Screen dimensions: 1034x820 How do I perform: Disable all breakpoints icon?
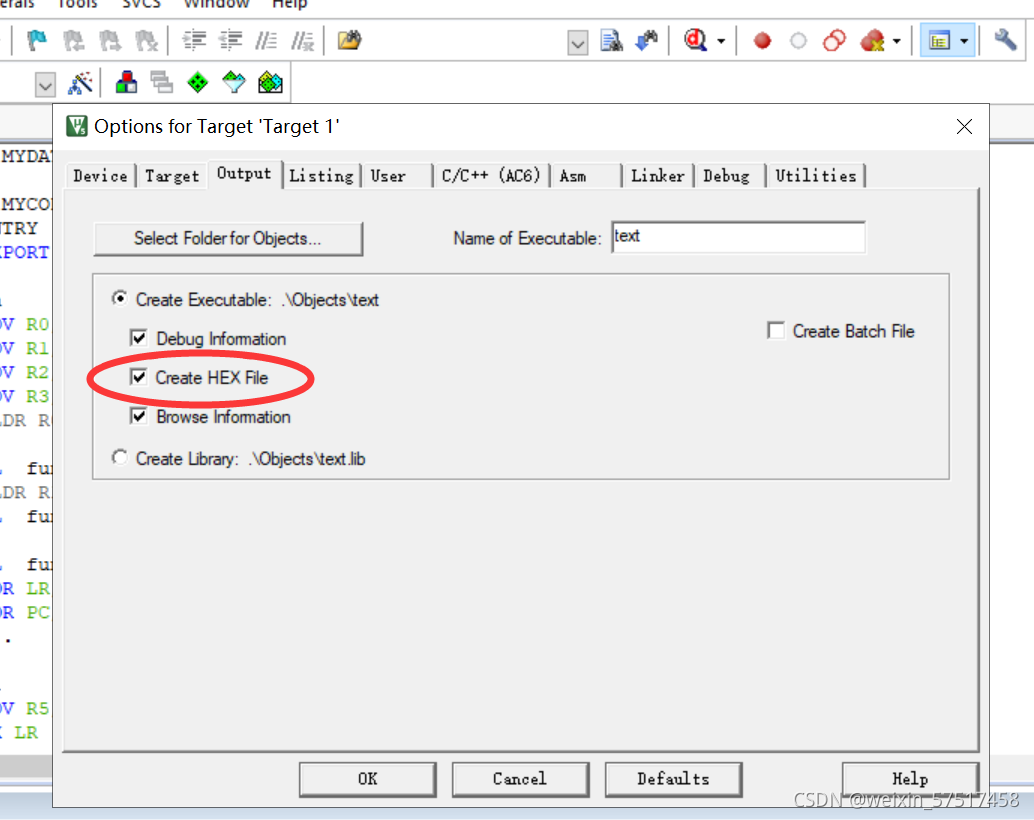834,41
